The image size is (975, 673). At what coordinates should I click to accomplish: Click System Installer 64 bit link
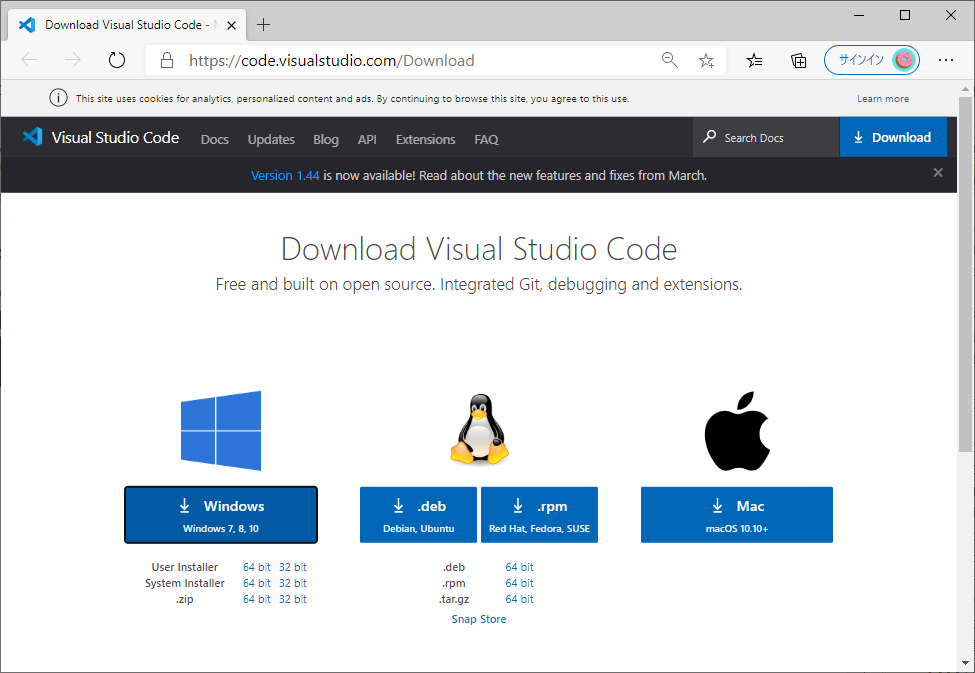(257, 583)
